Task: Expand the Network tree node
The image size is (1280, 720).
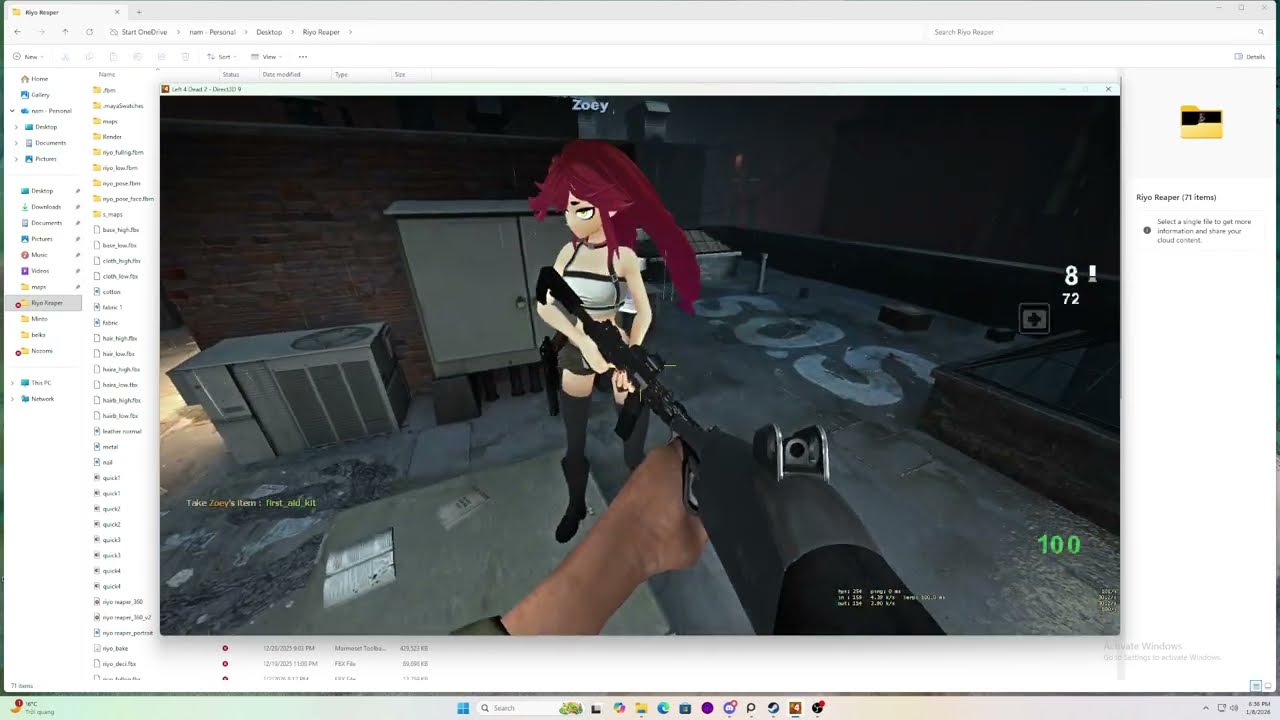Action: click(x=12, y=399)
